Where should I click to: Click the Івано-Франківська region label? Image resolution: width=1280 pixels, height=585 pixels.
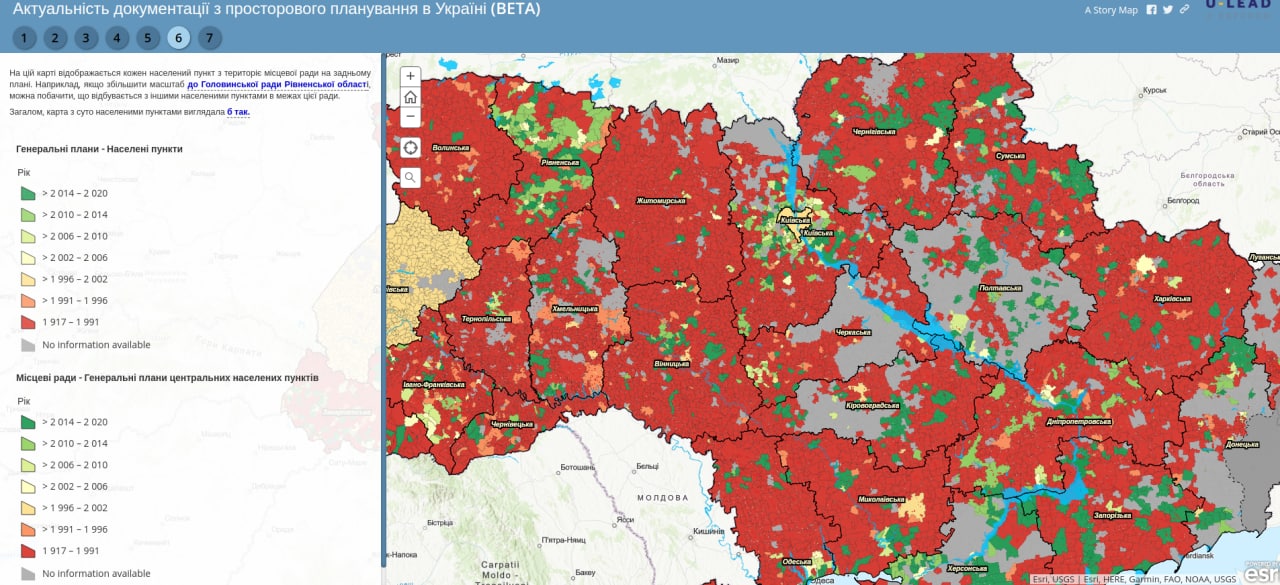(x=433, y=384)
